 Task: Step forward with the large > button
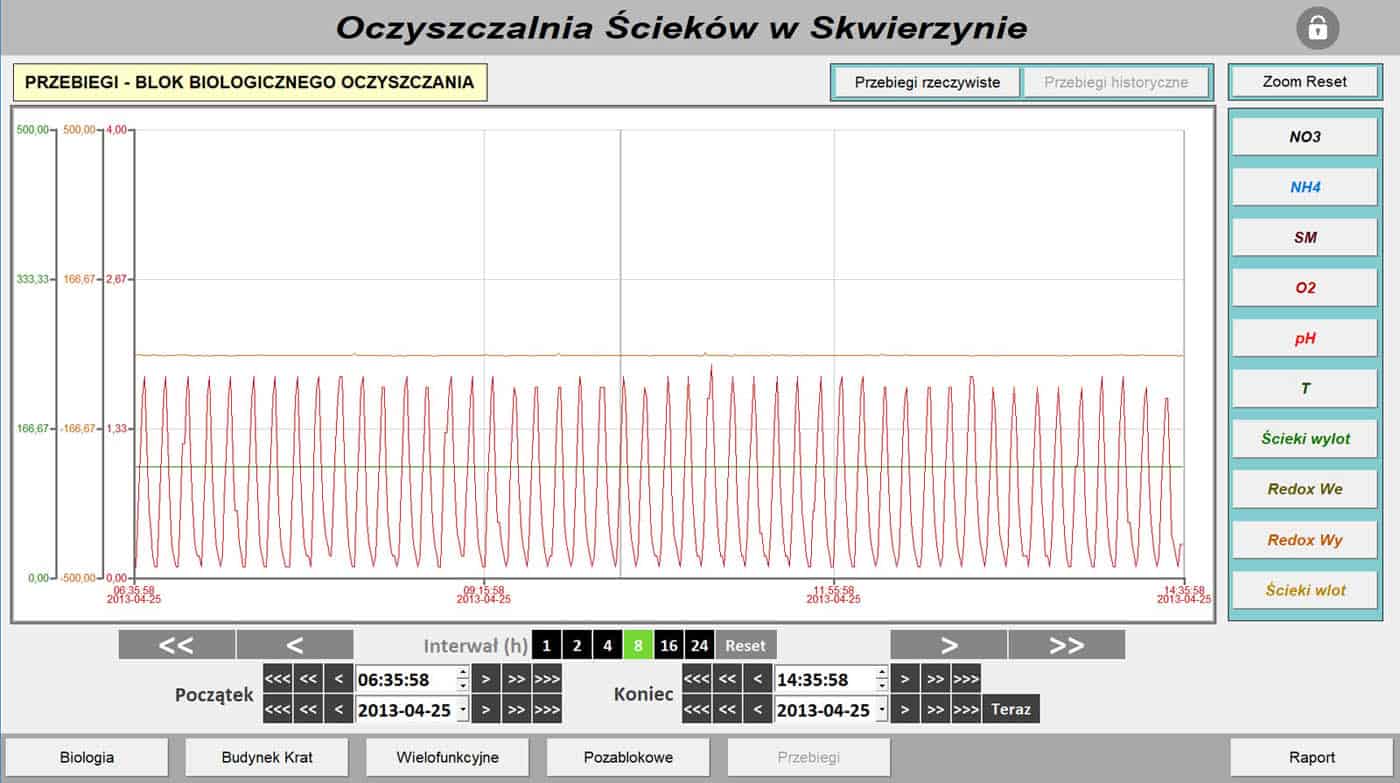pyautogui.click(x=949, y=645)
